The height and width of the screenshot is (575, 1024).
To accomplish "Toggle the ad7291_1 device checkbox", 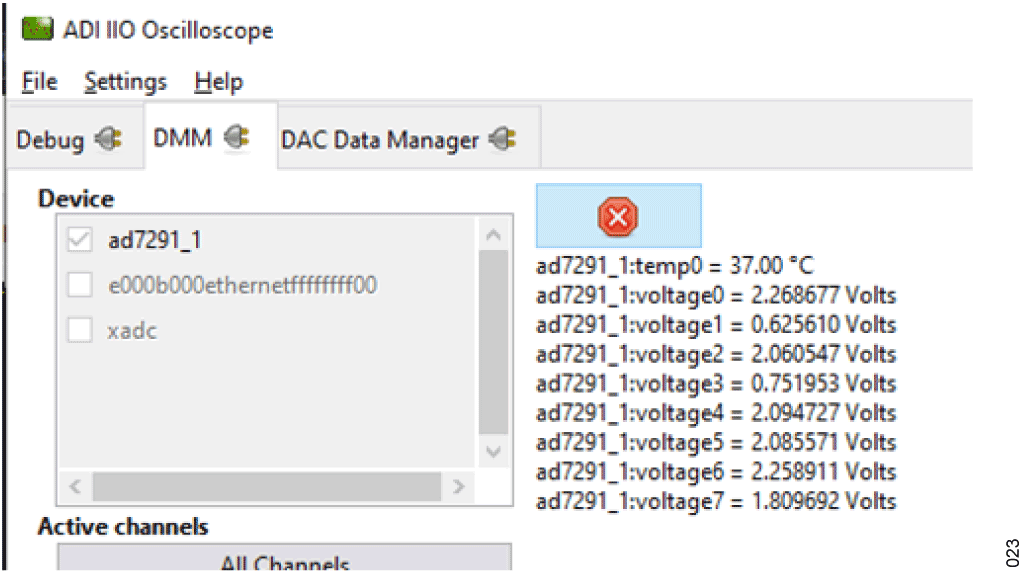I will 80,239.
